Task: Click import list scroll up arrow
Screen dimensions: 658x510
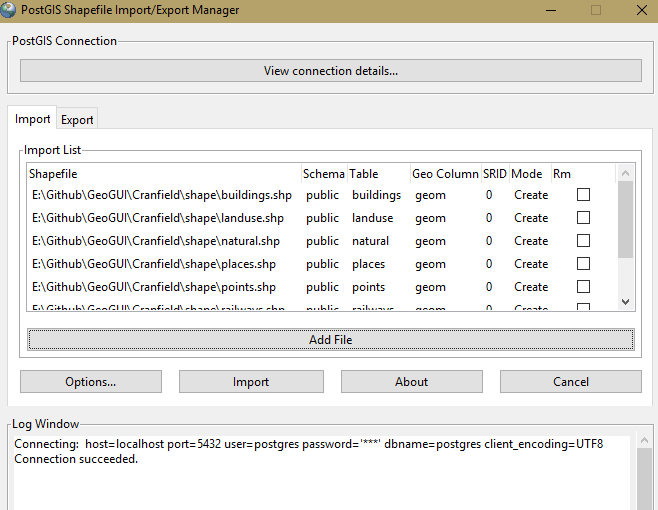Action: click(x=625, y=173)
